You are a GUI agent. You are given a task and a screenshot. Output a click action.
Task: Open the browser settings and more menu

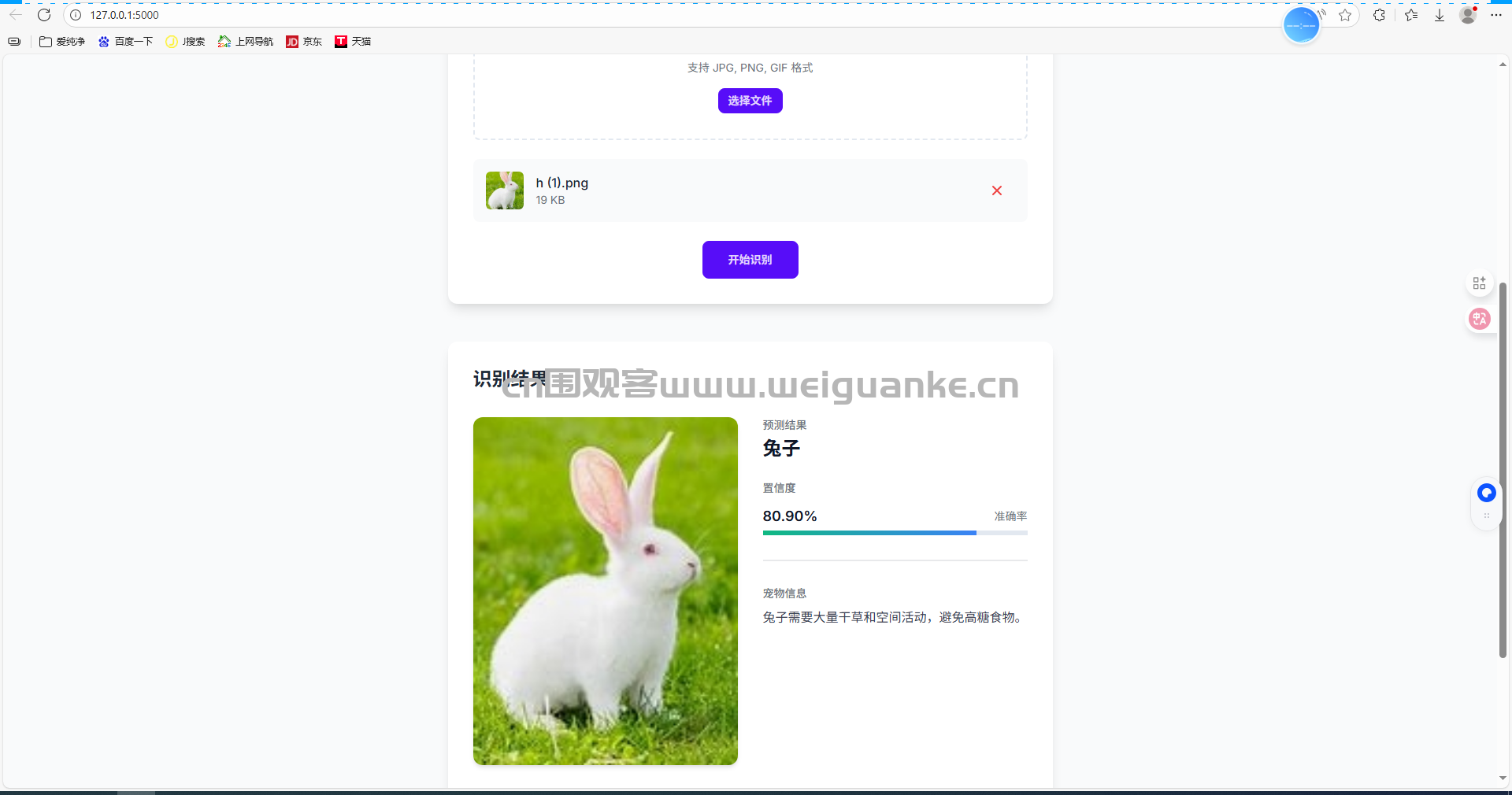point(1496,15)
